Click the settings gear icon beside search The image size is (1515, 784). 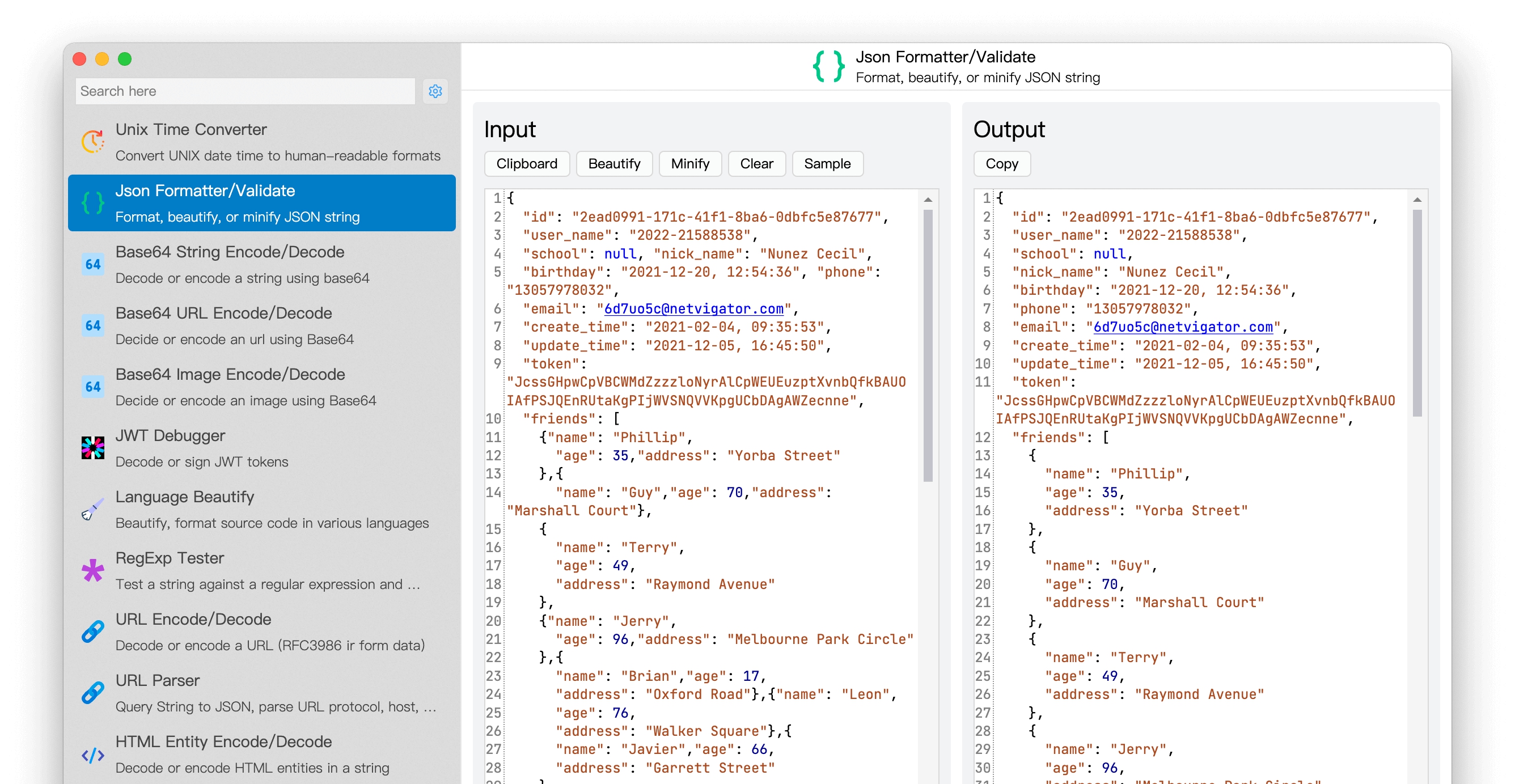[x=435, y=91]
